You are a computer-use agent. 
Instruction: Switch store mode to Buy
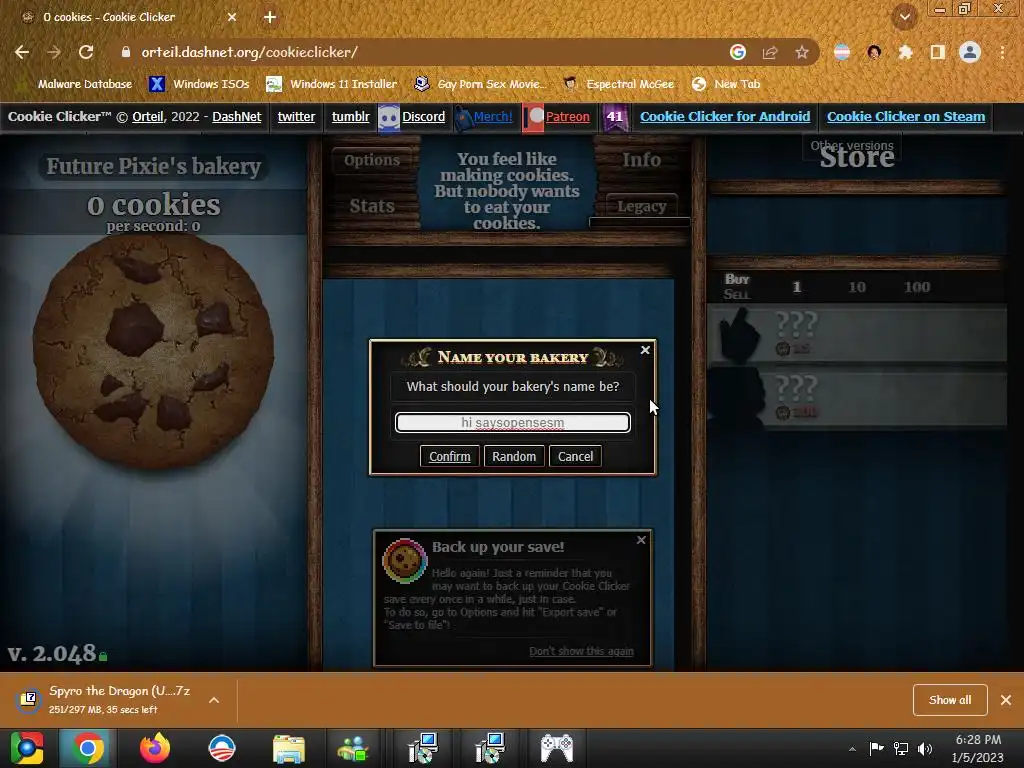coord(737,279)
